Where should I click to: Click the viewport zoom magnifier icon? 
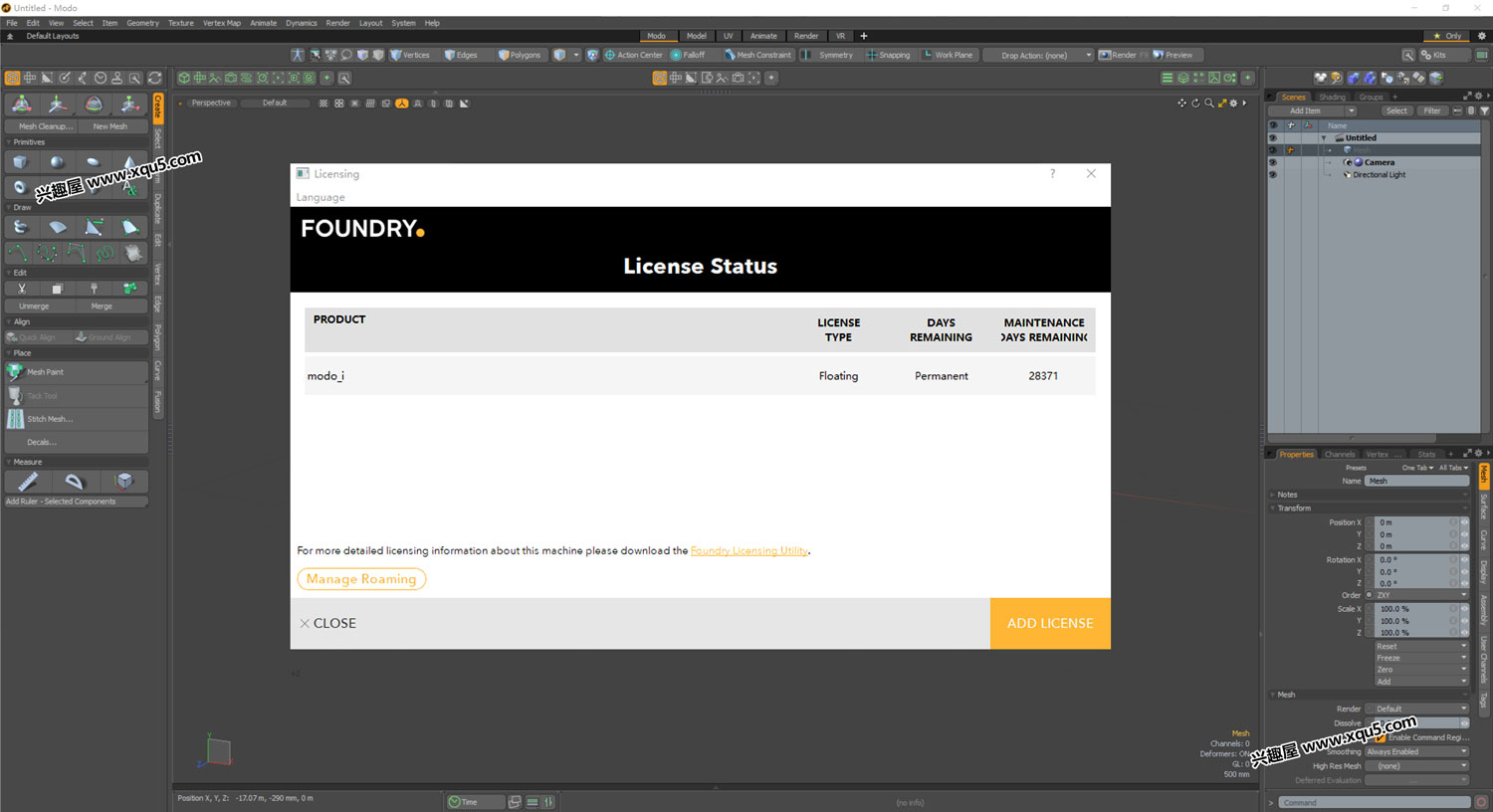1208,103
